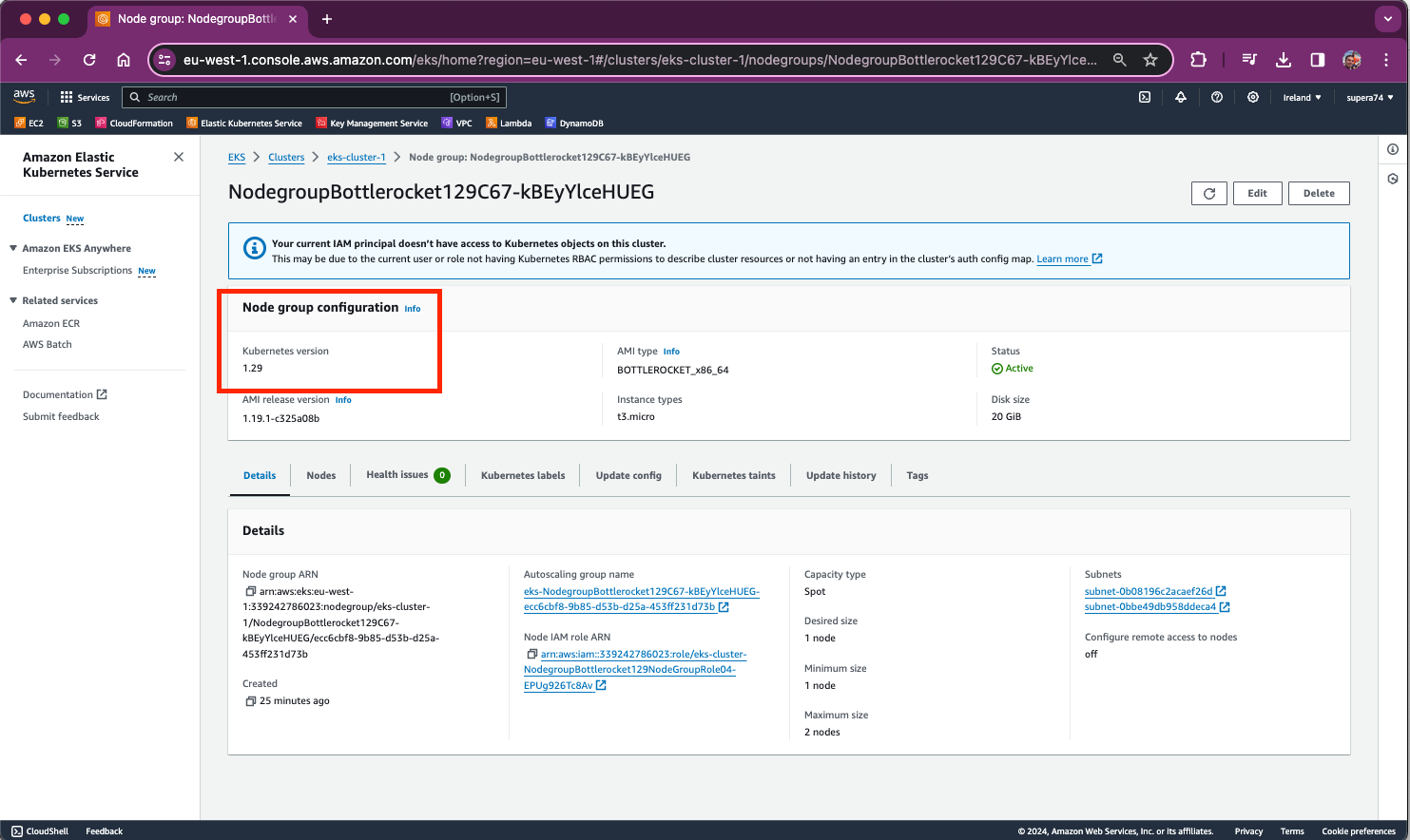
Task: Go to eks-cluster-1 breadcrumb link
Action: click(x=357, y=157)
